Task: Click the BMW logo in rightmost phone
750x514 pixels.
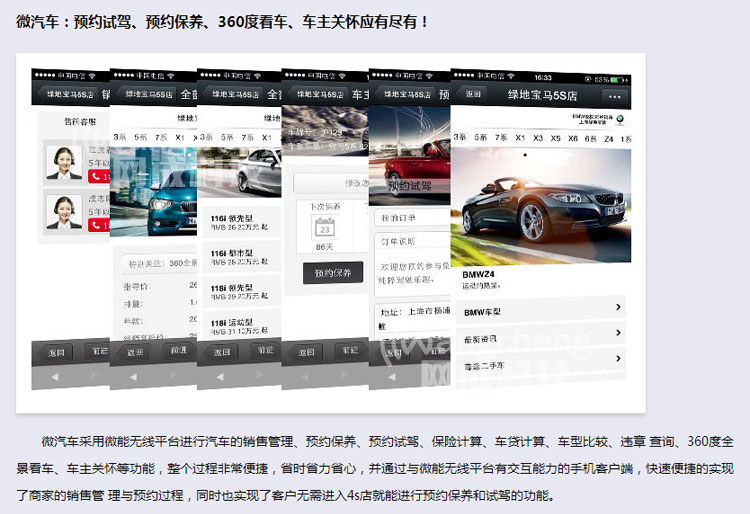Action: [619, 118]
